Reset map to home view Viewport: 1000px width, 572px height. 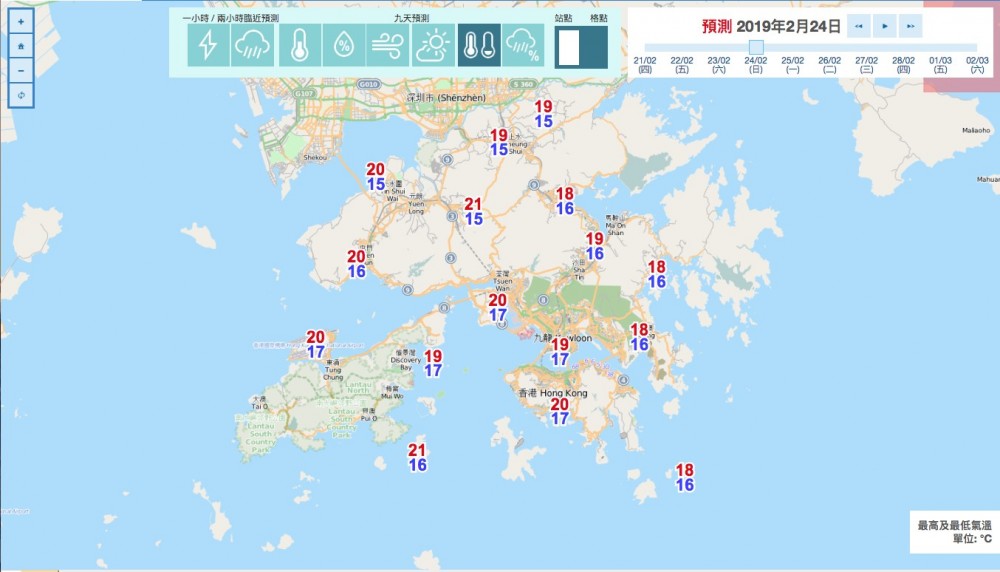[21, 46]
